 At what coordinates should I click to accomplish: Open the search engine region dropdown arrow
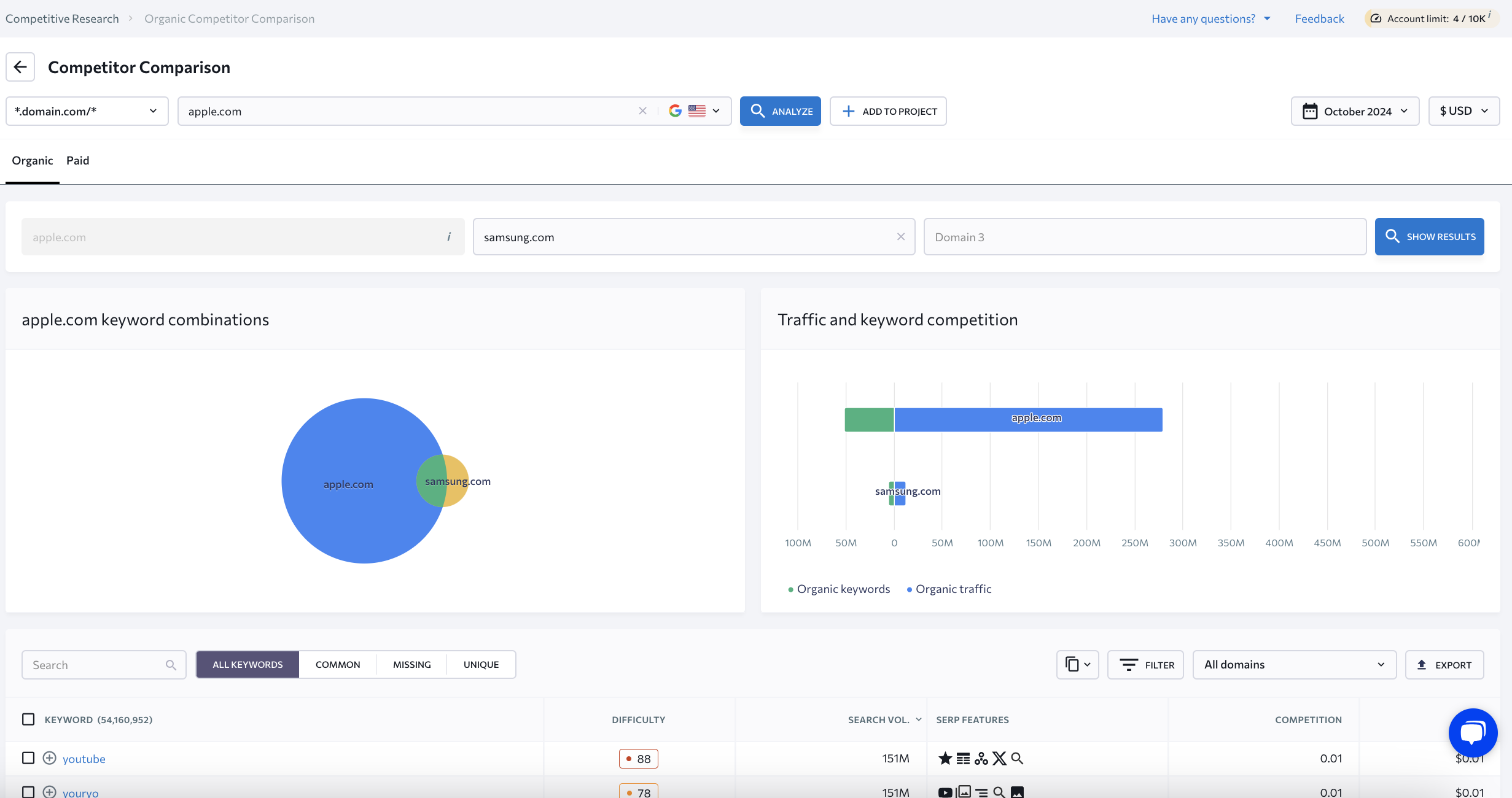(716, 111)
